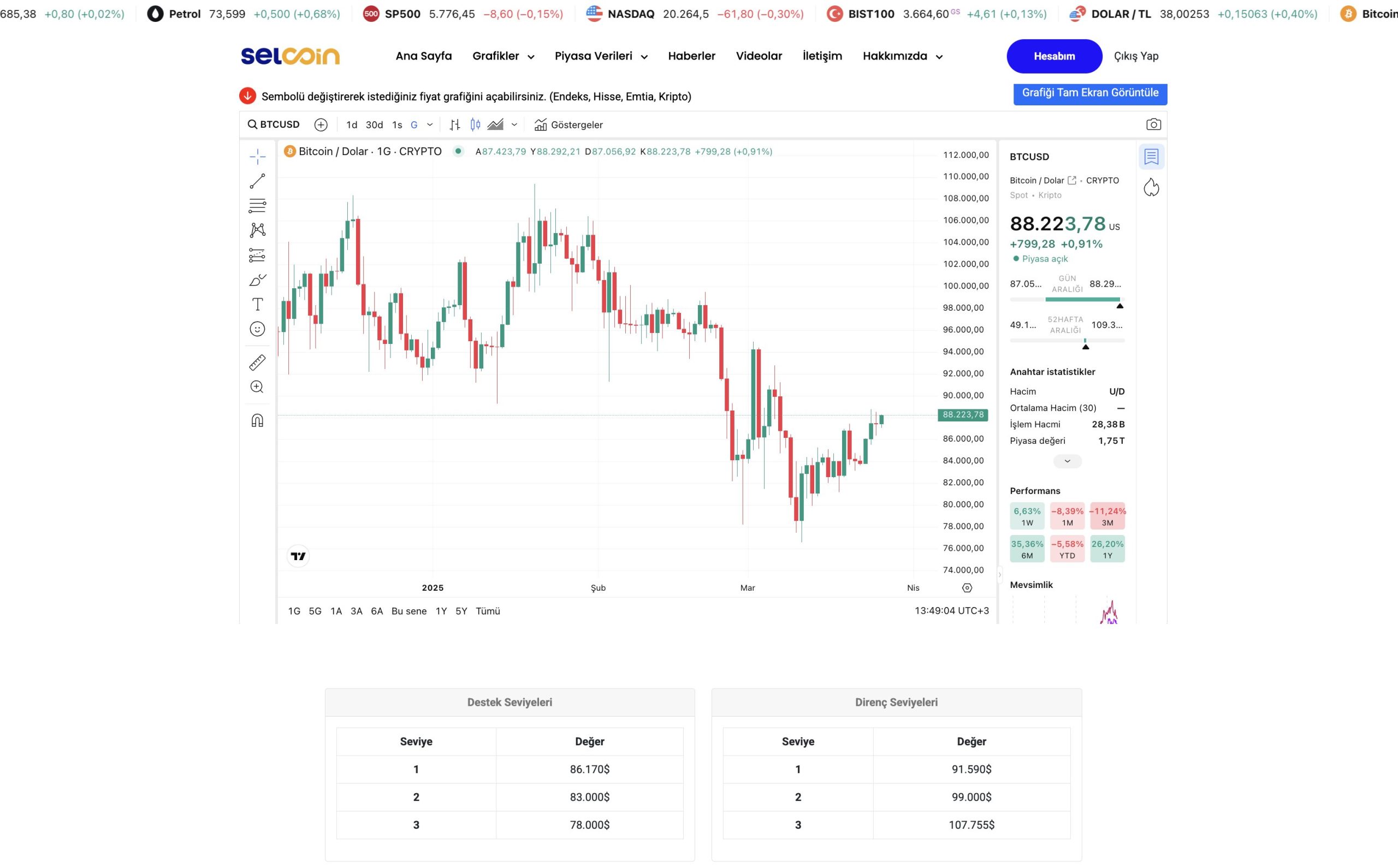Open Bitcoin symbol external link icon
This screenshot has width=1398, height=868.
[x=1071, y=180]
